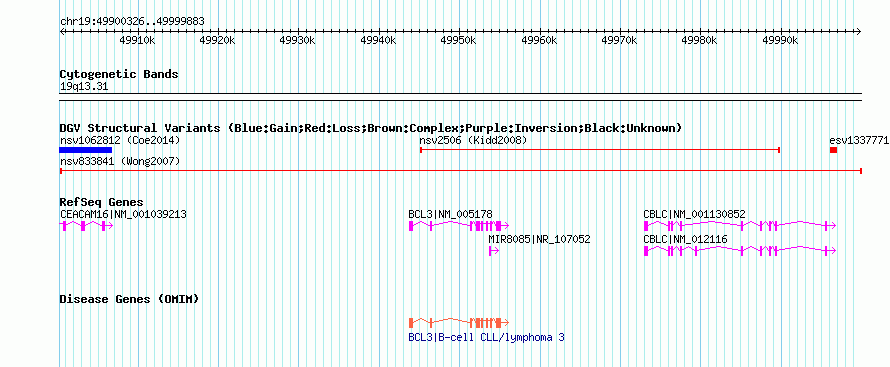Click the BCL3|NM_005178 label
The image size is (890, 367).
tap(451, 214)
